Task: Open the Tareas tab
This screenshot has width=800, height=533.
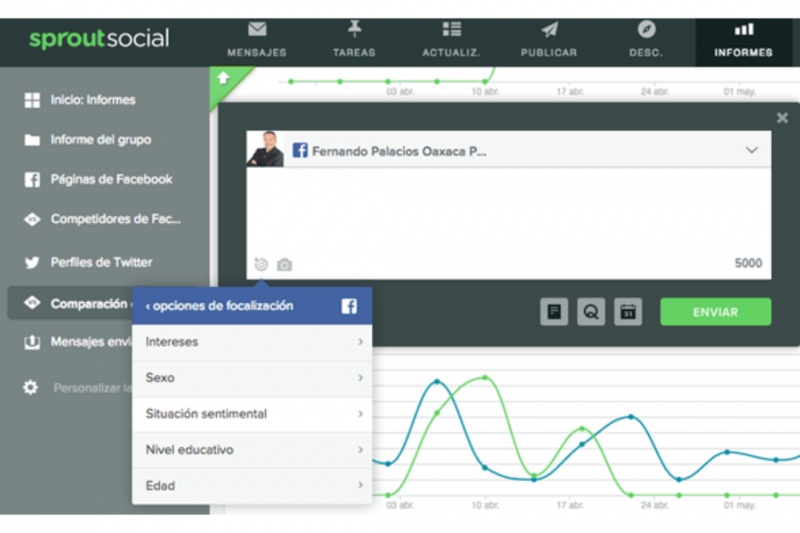Action: pos(354,40)
